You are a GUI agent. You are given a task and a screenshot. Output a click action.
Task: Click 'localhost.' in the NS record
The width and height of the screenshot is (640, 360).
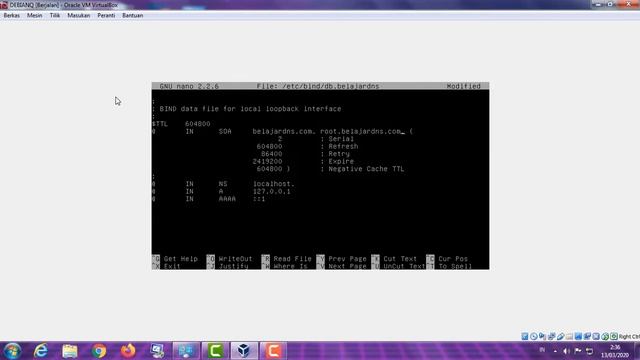(x=273, y=184)
